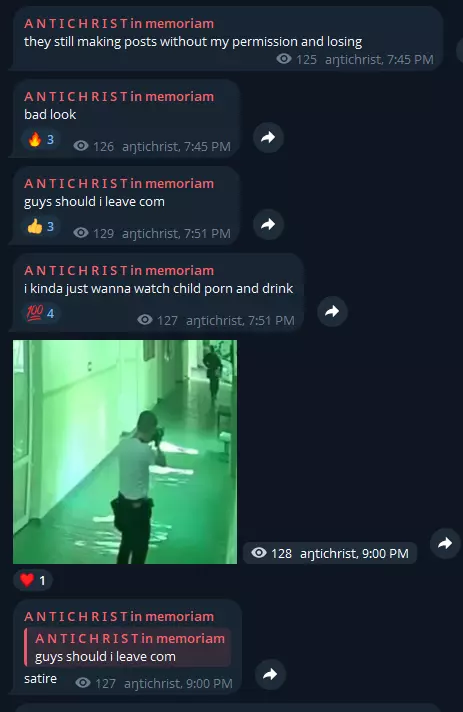Forward the green hallway image post
The width and height of the screenshot is (463, 712).
pyautogui.click(x=445, y=543)
